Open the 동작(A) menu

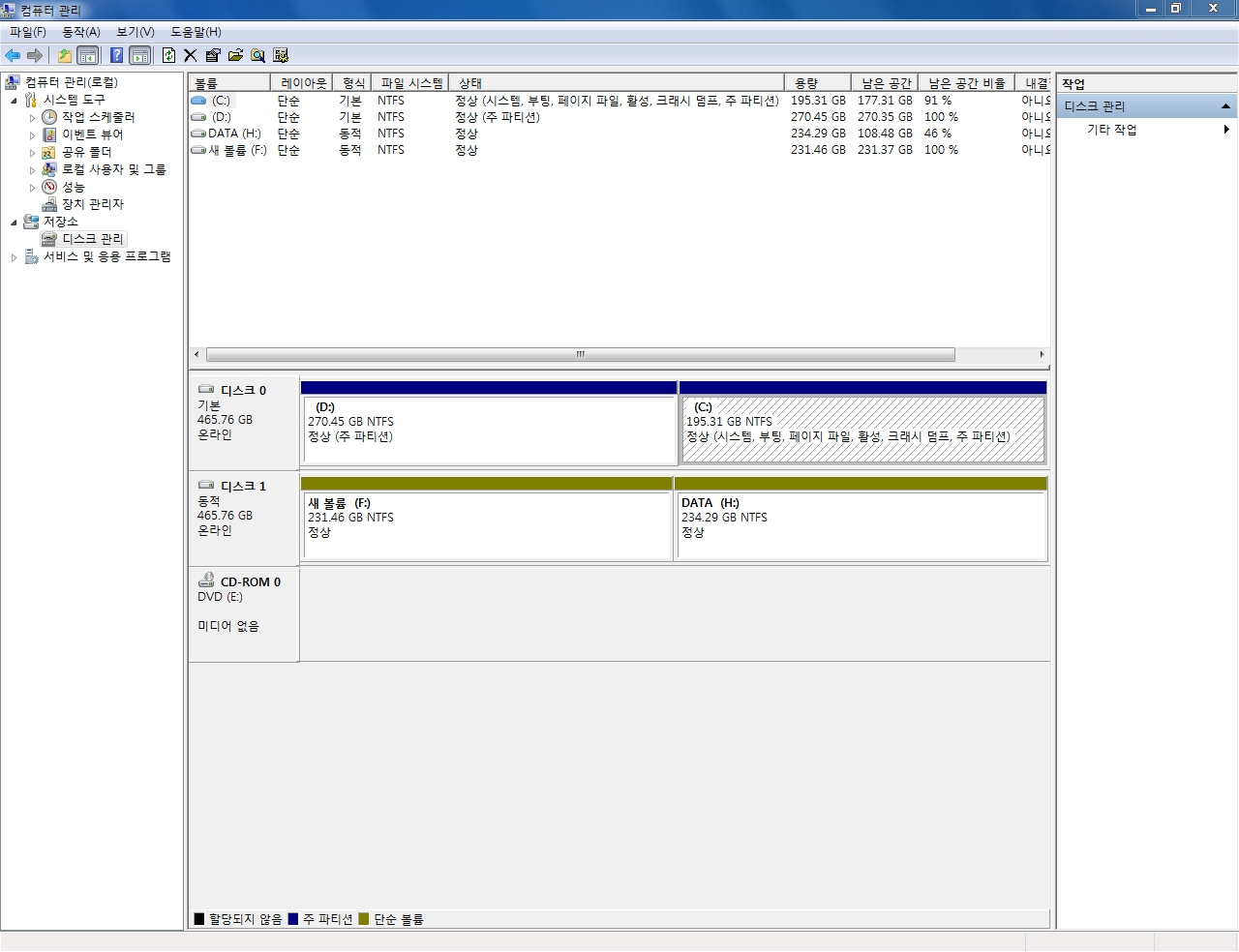81,32
